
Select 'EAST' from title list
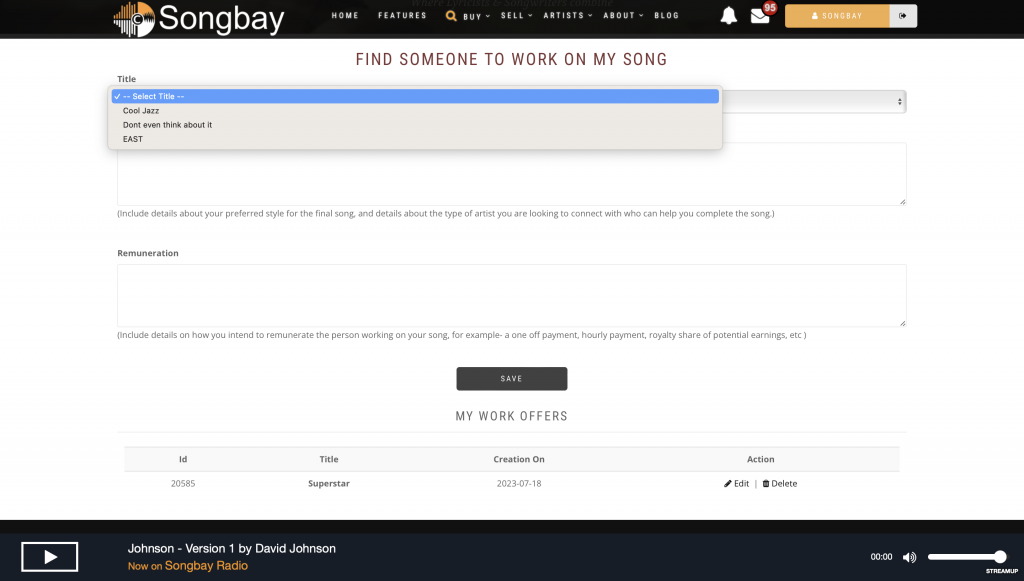415,139
